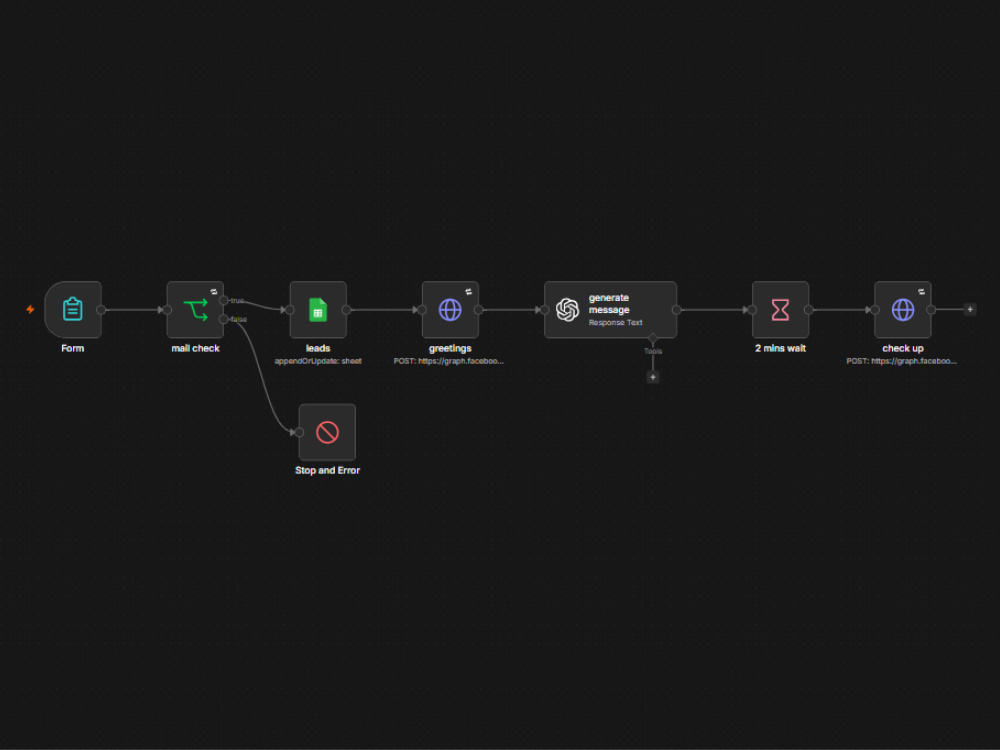This screenshot has height=750, width=1000.
Task: Click the "greetings" node label
Action: tap(450, 348)
